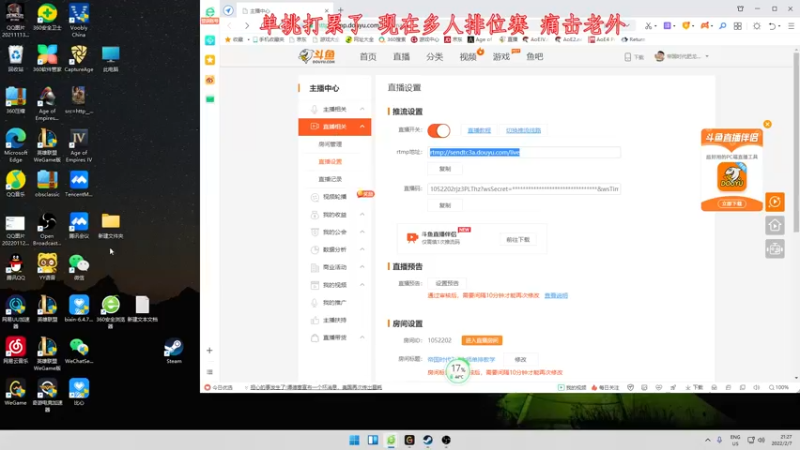
Task: Open the 分类 categories tab
Action: point(434,57)
